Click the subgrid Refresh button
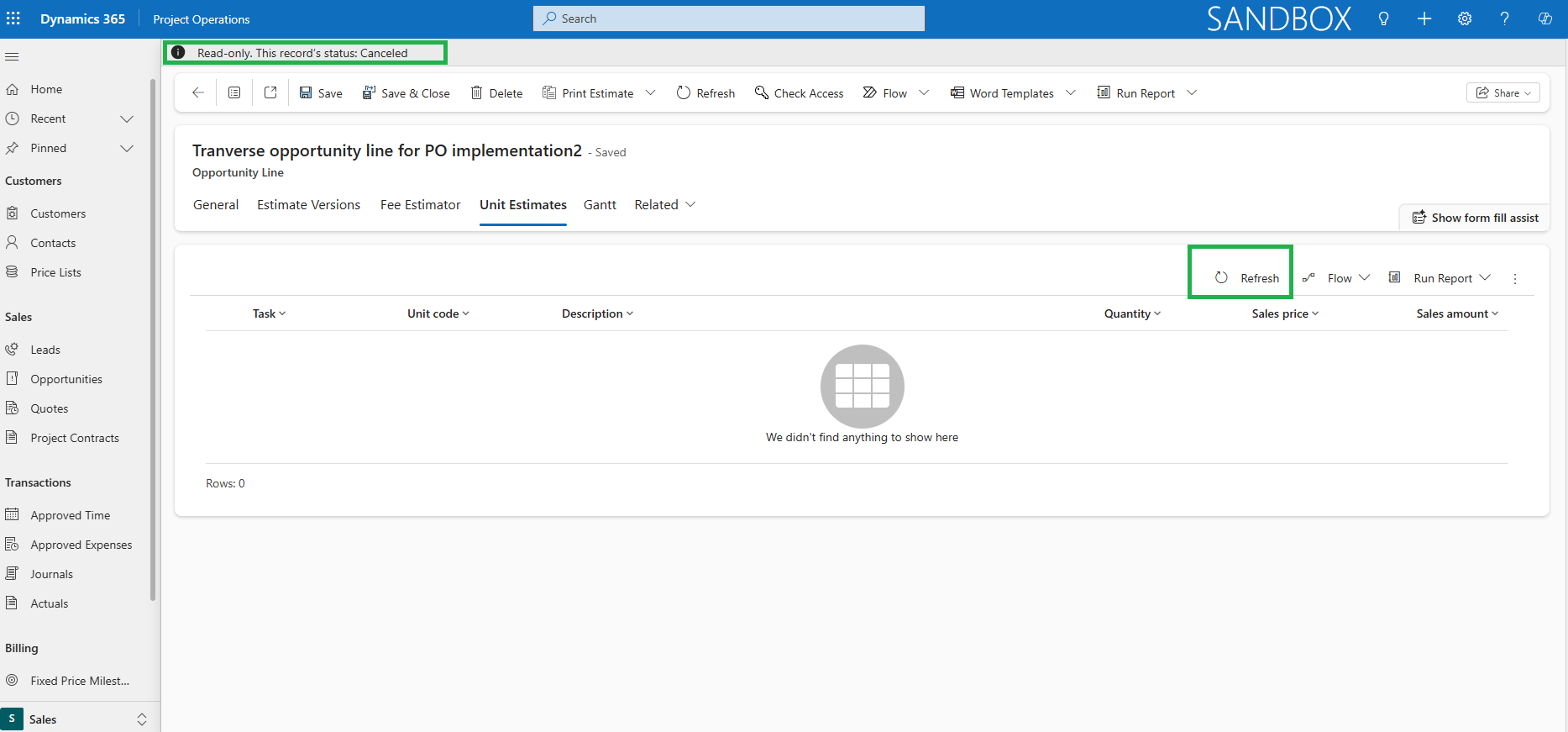 click(1247, 278)
